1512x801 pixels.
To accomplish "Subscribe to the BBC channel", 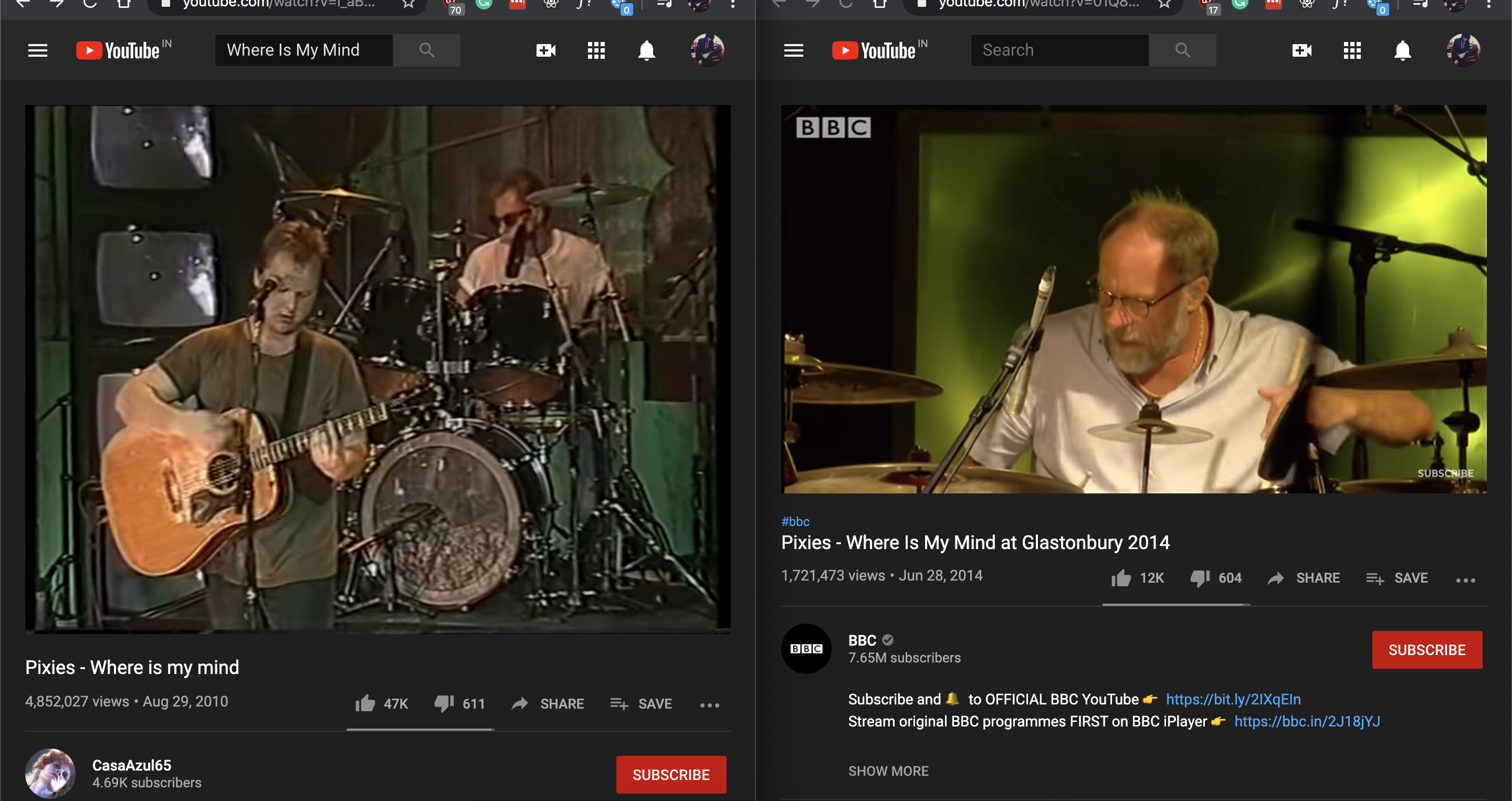I will pyautogui.click(x=1427, y=650).
